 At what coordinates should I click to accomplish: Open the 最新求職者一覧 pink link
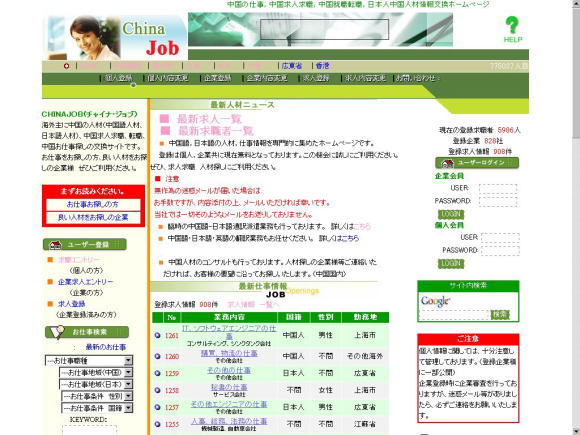216,131
